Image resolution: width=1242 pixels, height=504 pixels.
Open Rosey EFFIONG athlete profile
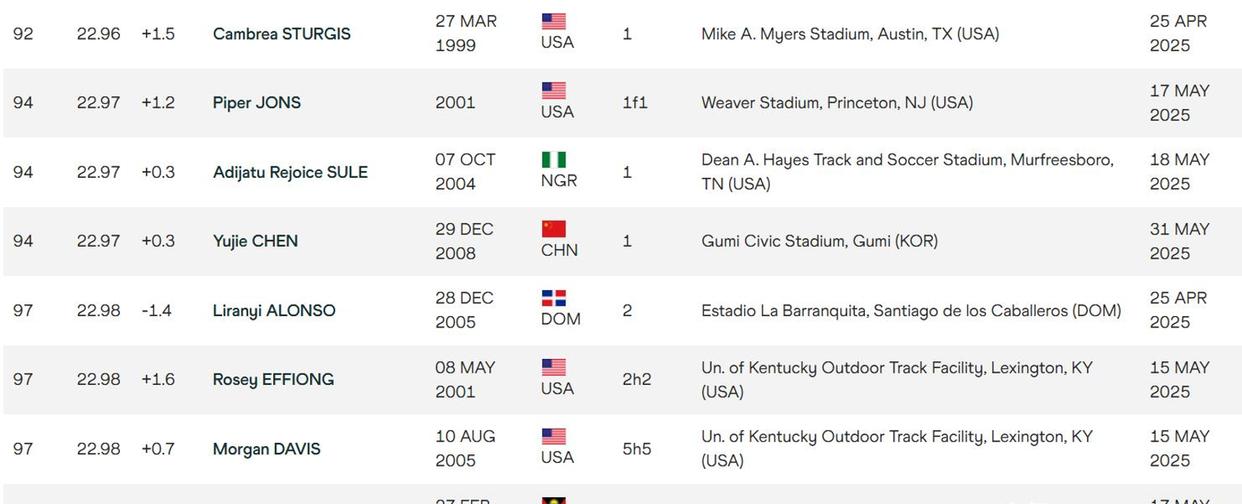point(273,380)
